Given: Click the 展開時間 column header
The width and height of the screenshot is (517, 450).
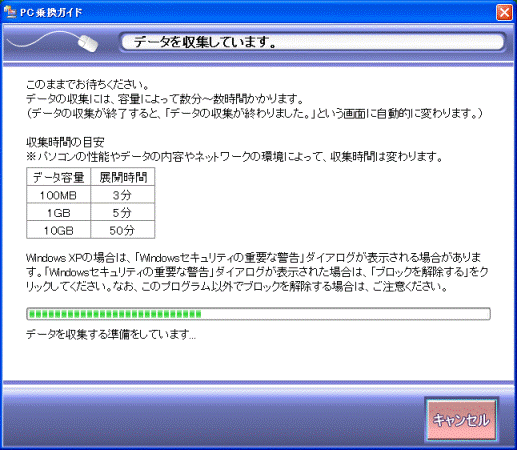Looking at the screenshot, I should (122, 177).
